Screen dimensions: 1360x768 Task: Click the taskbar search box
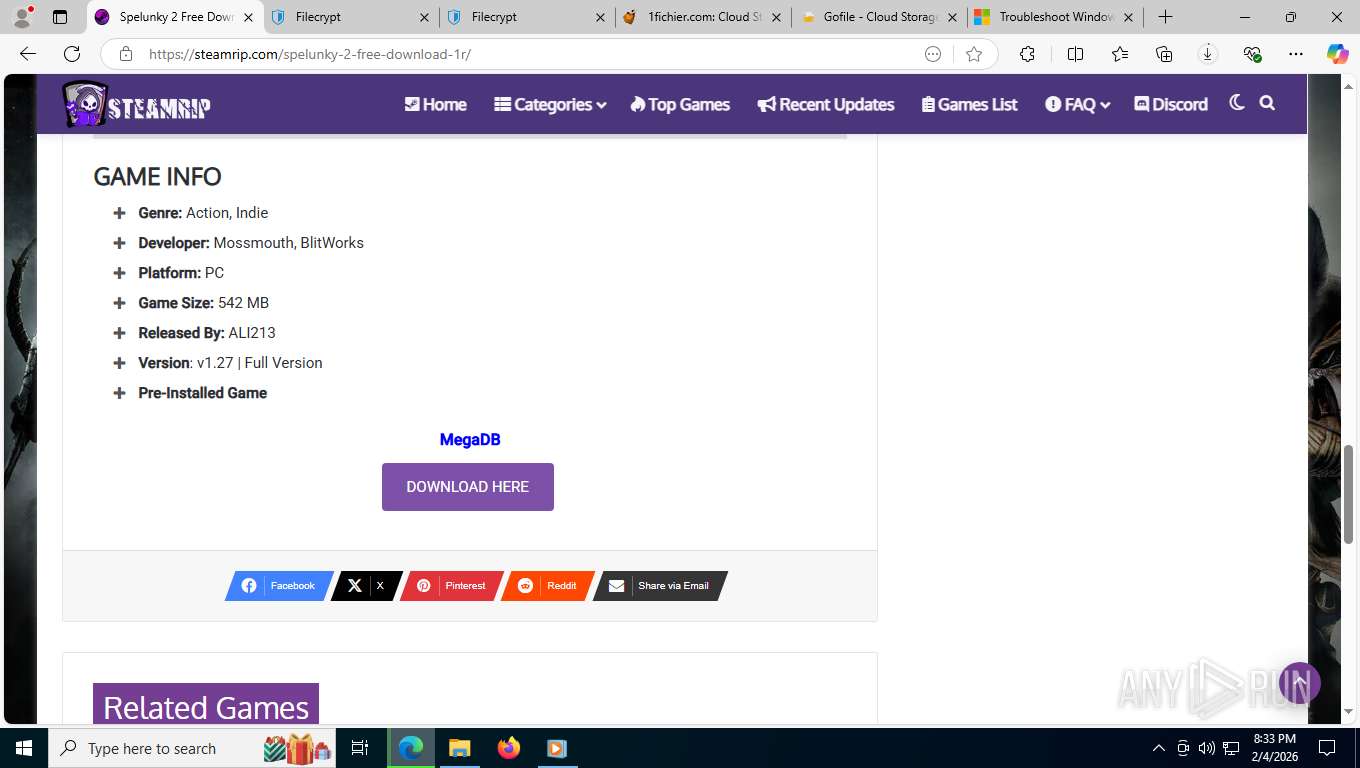tap(192, 748)
